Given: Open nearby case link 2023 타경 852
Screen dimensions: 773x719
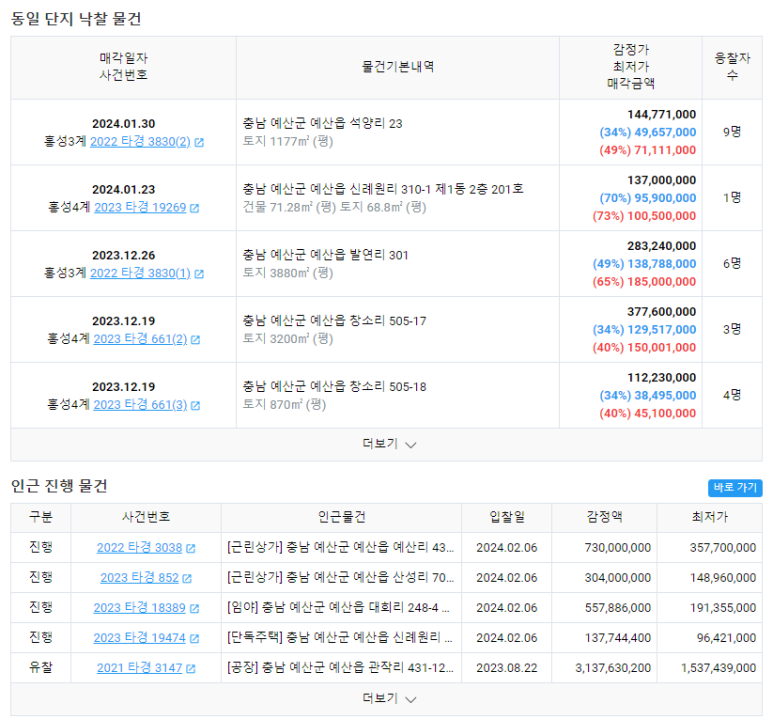Looking at the screenshot, I should coord(140,577).
